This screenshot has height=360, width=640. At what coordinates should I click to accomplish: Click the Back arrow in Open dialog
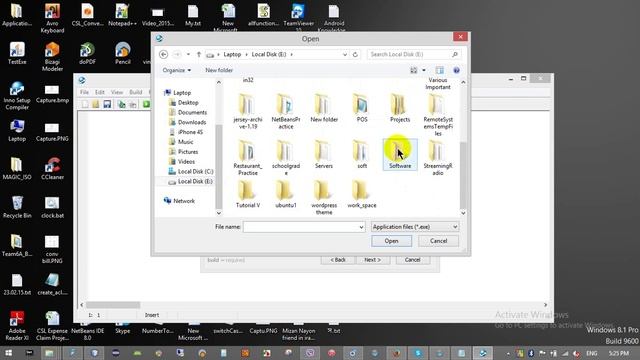164,54
